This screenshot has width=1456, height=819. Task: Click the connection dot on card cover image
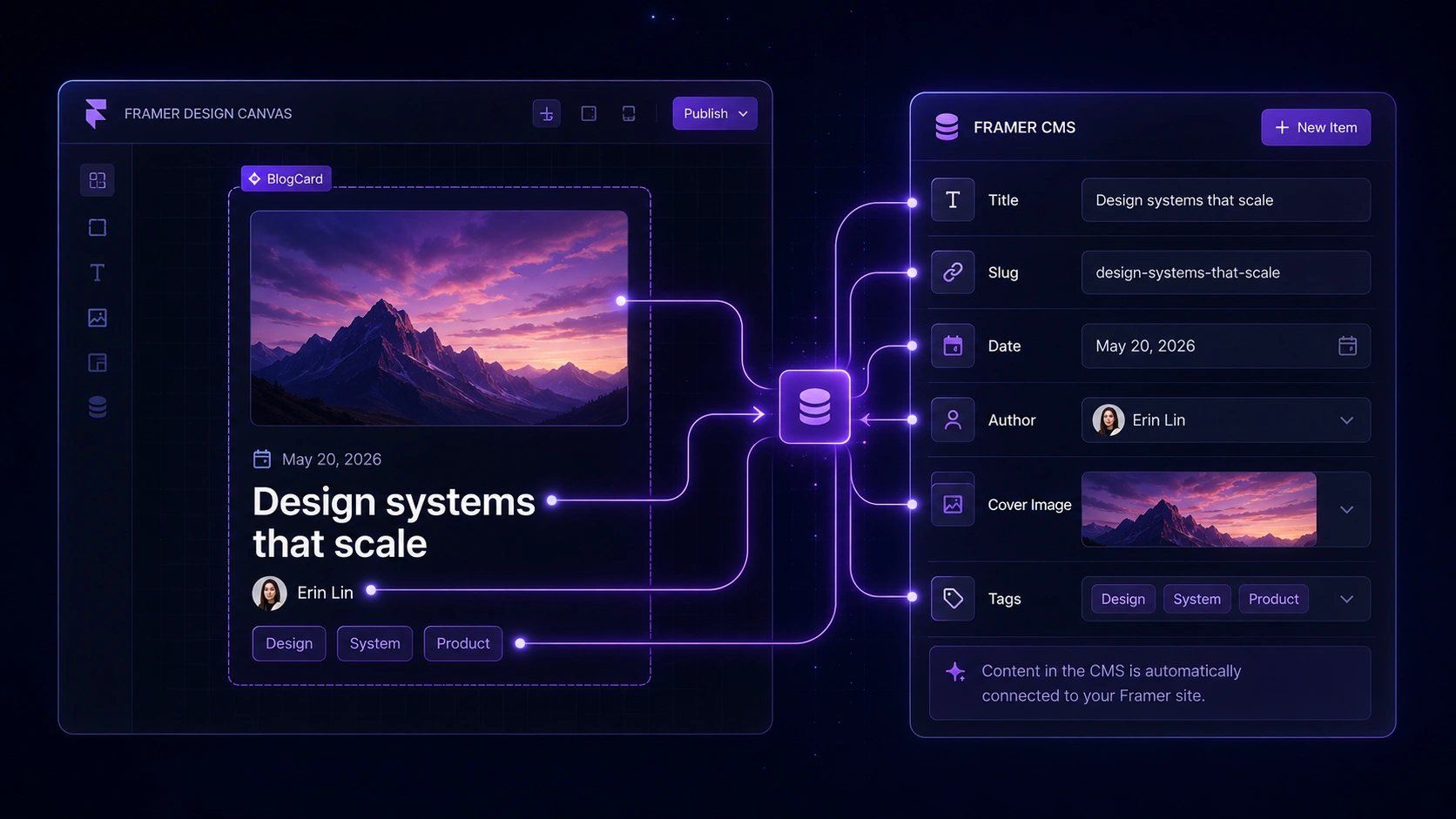click(621, 301)
